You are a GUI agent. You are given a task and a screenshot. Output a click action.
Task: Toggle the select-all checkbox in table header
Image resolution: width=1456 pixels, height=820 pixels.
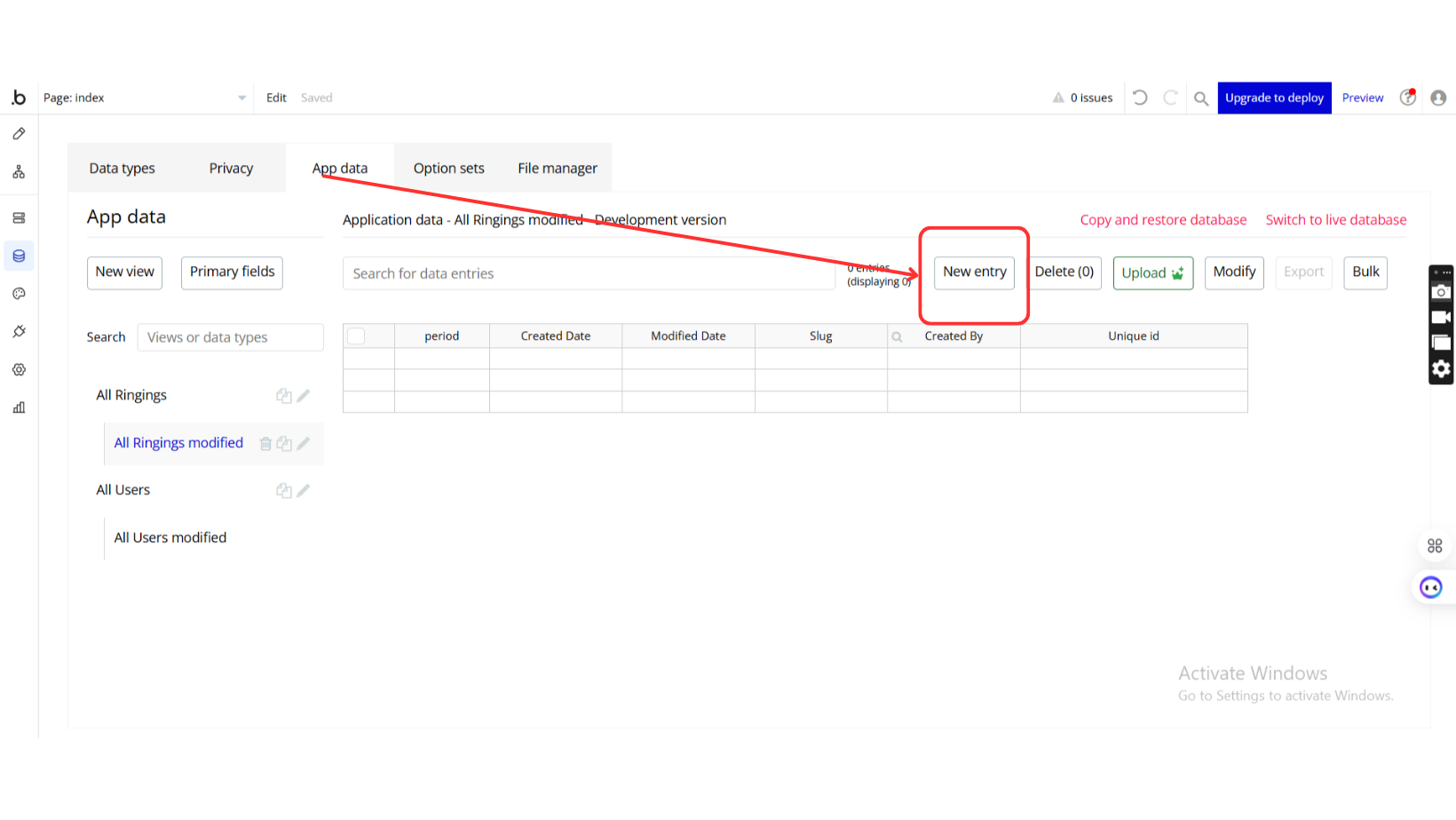tap(356, 336)
